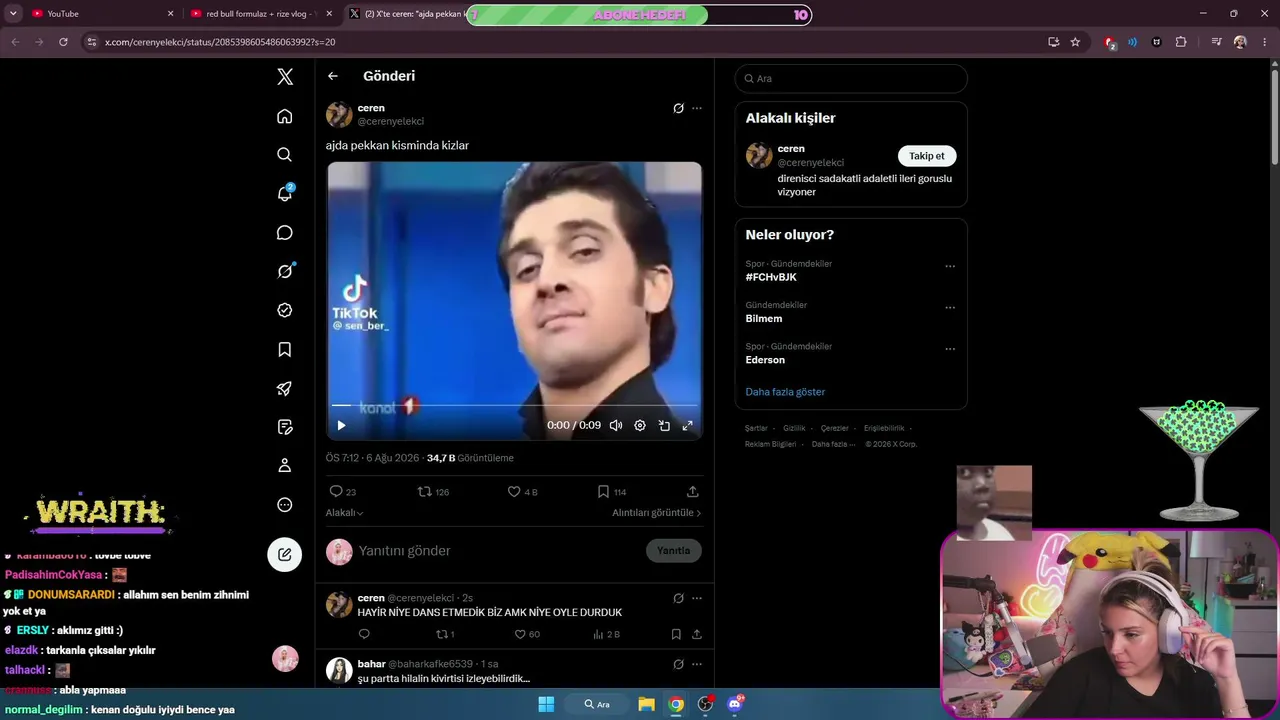The image size is (1280, 720).
Task: Repost ceren's comment with 1 repost
Action: point(445,634)
